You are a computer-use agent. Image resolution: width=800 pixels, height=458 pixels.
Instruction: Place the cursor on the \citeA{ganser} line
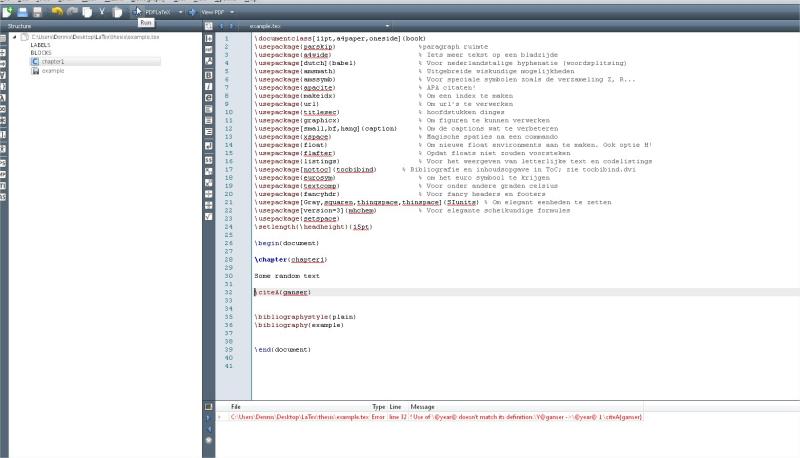tap(283, 292)
